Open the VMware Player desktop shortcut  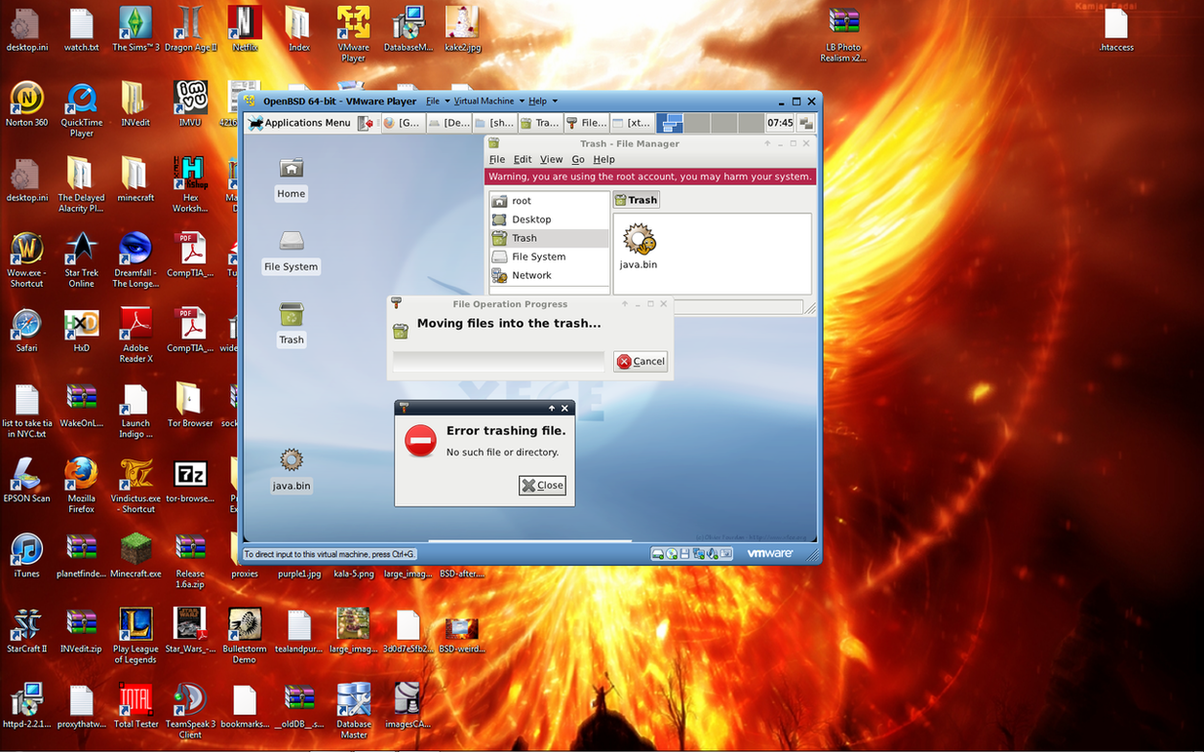[353, 35]
